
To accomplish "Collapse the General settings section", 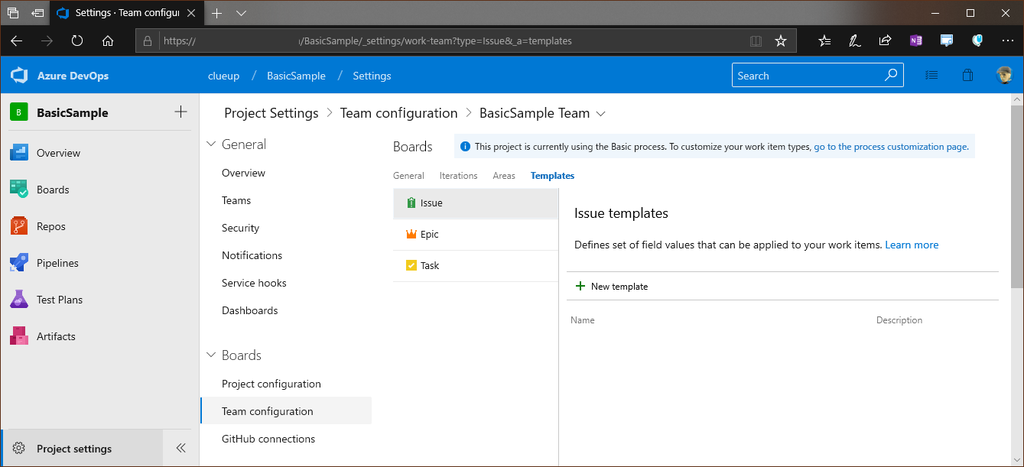I will (x=211, y=144).
